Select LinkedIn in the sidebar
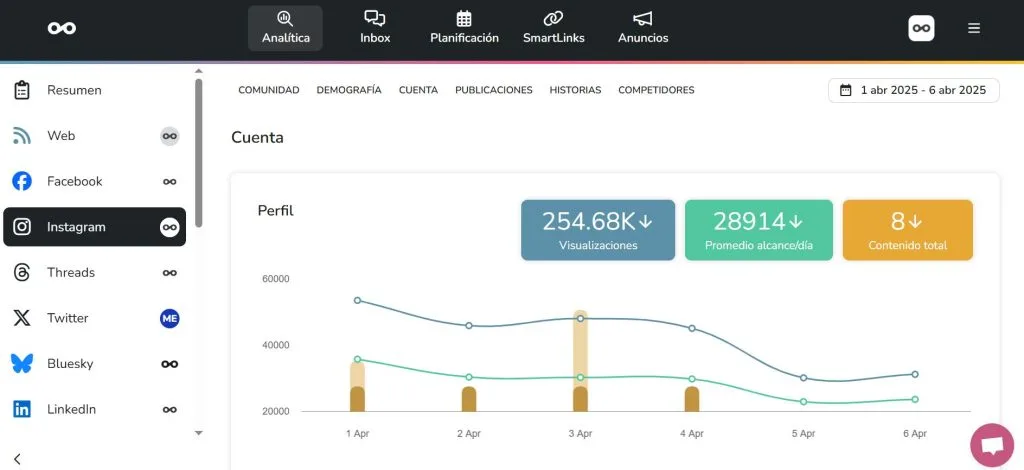 point(95,409)
